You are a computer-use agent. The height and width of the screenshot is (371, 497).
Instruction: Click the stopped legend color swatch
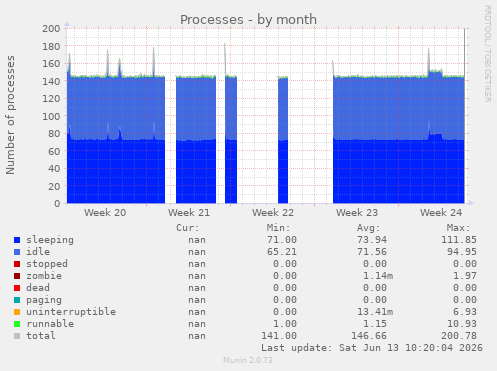pyautogui.click(x=17, y=264)
